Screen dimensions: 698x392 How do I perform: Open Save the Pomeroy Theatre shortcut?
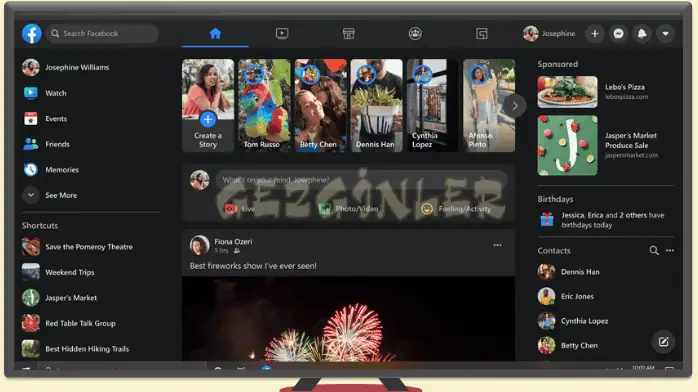(x=77, y=247)
